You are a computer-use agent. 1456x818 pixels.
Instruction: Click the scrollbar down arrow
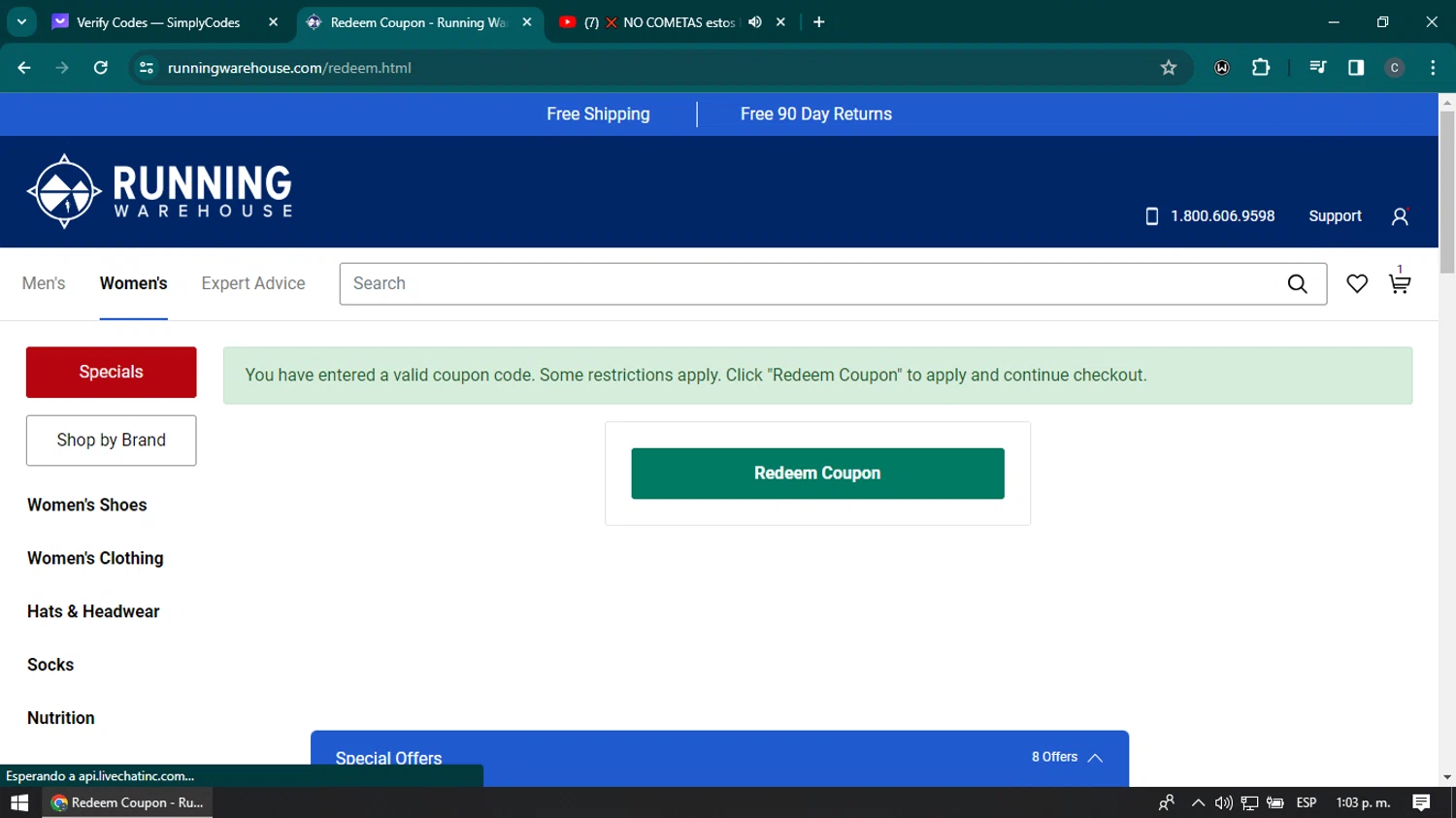(x=1447, y=777)
